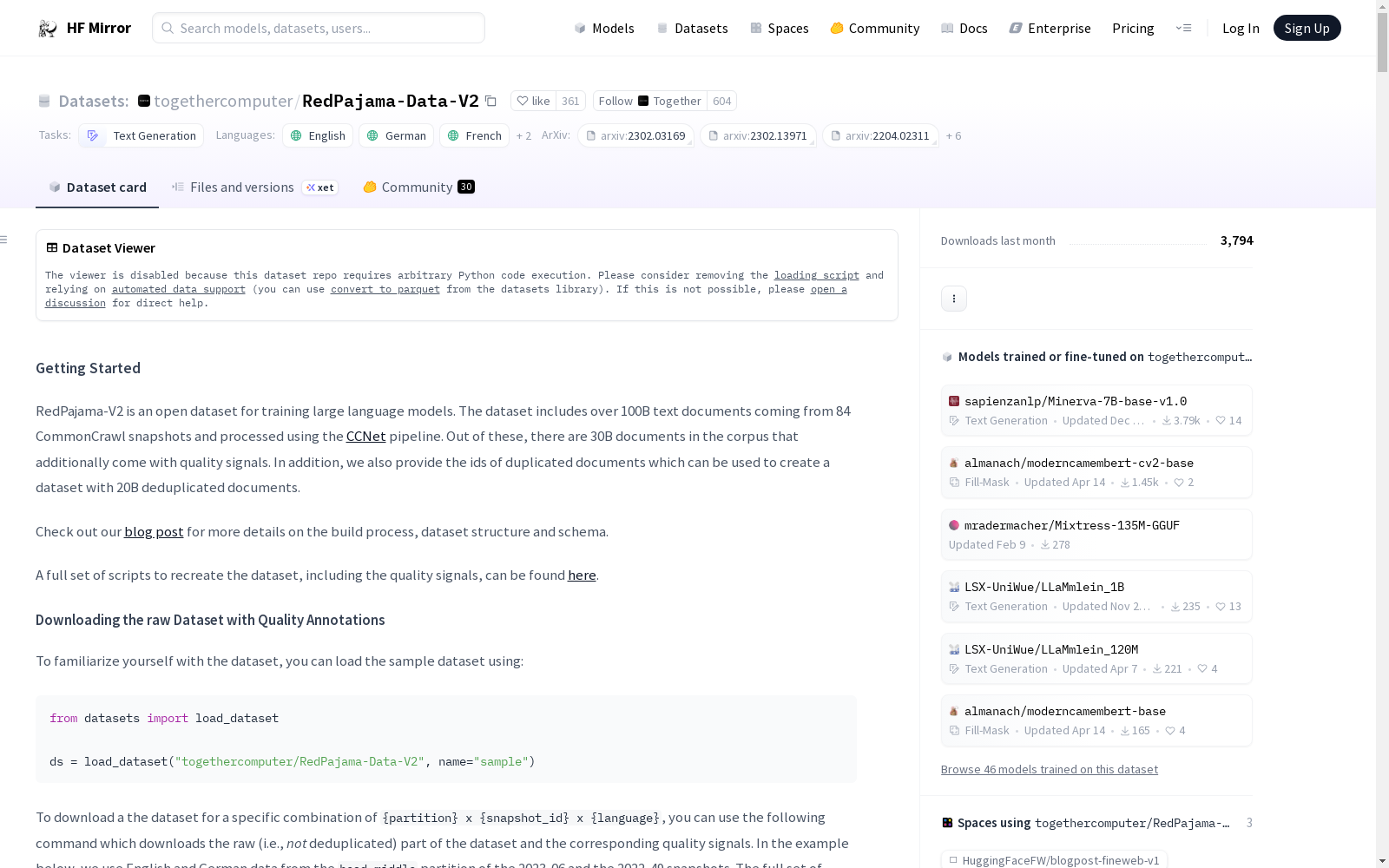Select the English language tag
This screenshot has width=1389, height=868.
click(x=318, y=135)
